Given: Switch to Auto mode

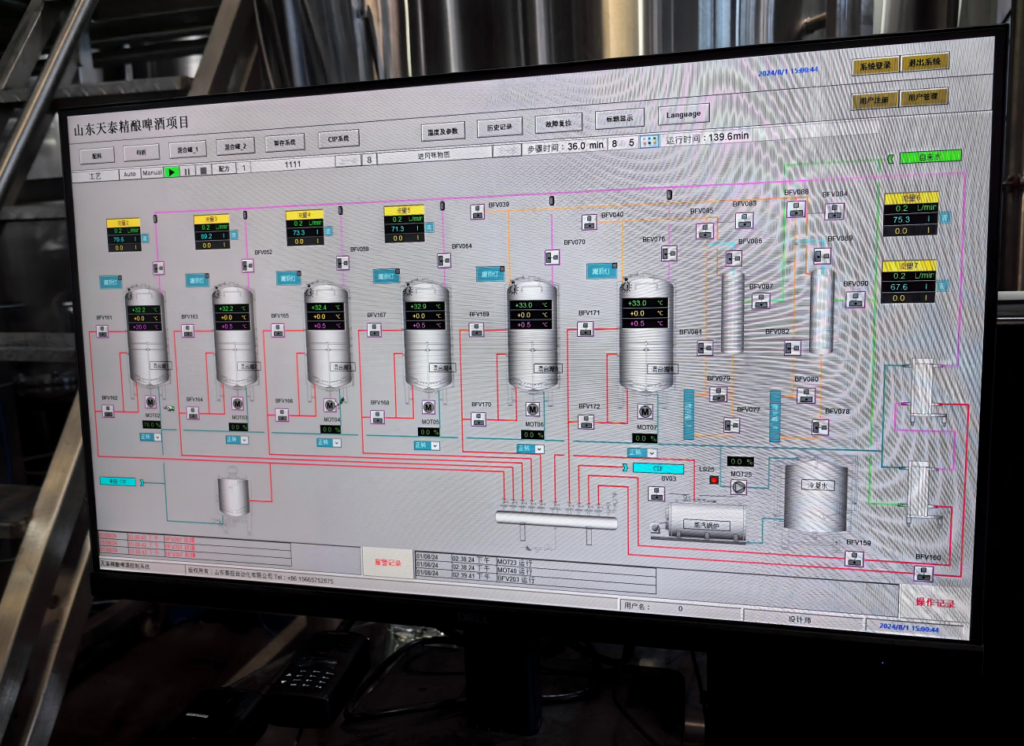Looking at the screenshot, I should [x=129, y=173].
